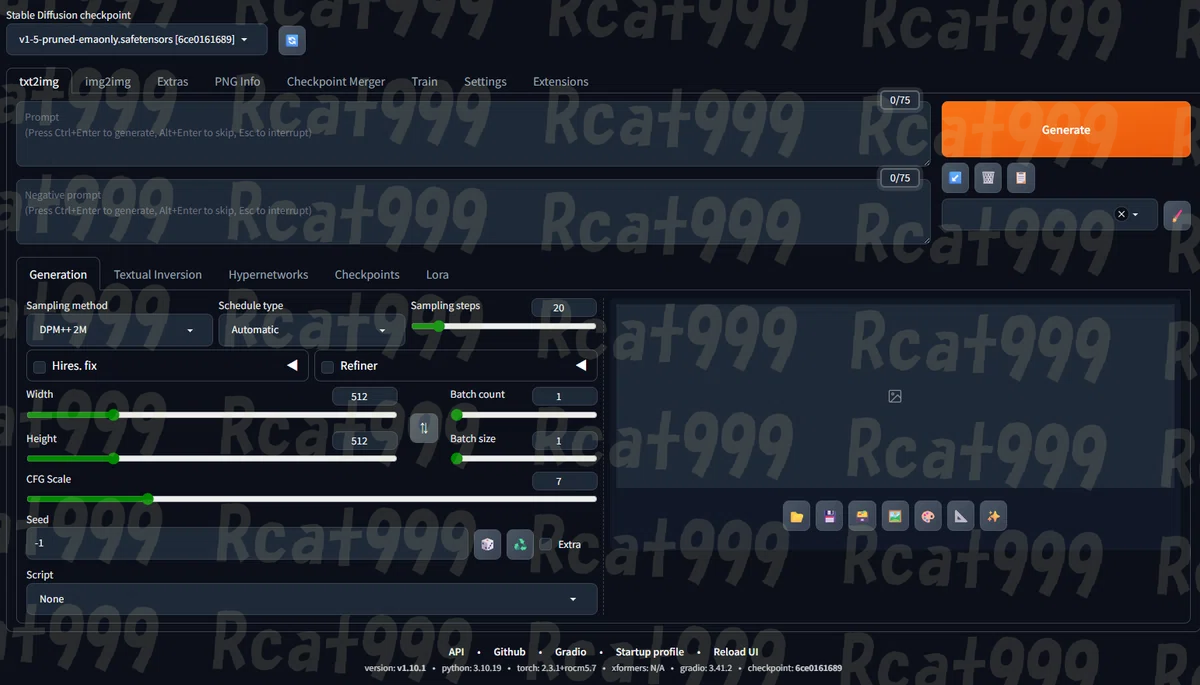The height and width of the screenshot is (685, 1200).
Task: Switch to the img2img tab
Action: coord(108,82)
